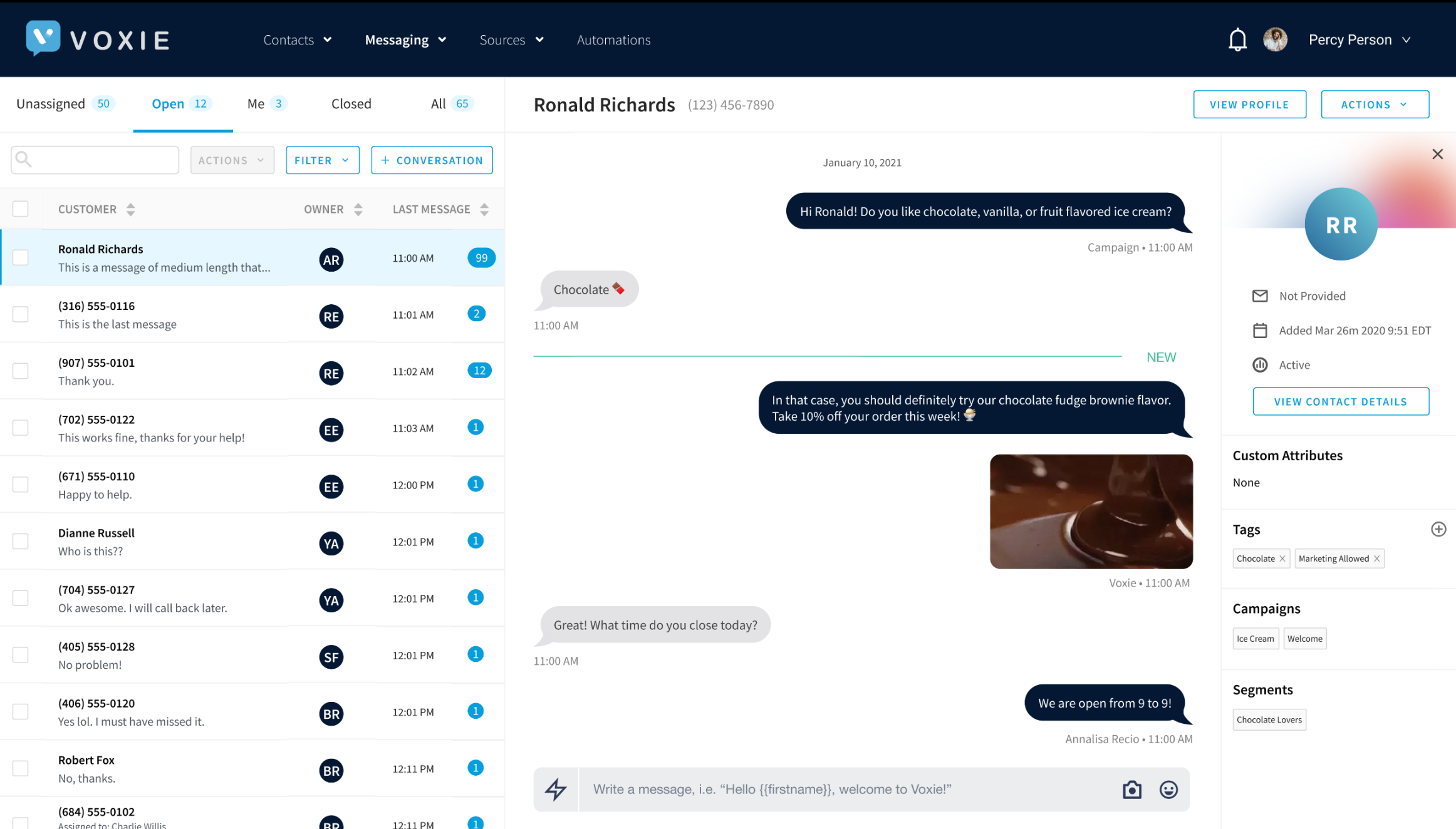Viewport: 1456px width, 829px height.
Task: Switch to the Closed tab
Action: [351, 103]
